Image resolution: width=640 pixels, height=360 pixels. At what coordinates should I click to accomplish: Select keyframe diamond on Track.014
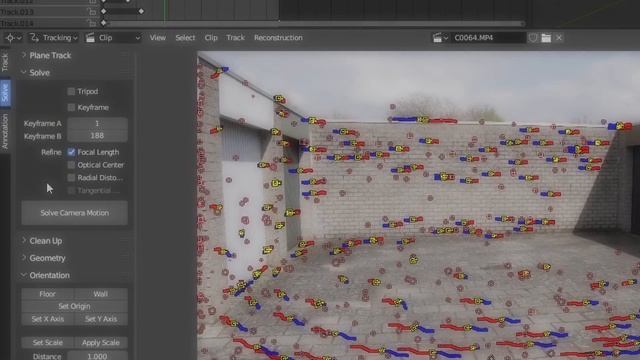click(x=104, y=23)
